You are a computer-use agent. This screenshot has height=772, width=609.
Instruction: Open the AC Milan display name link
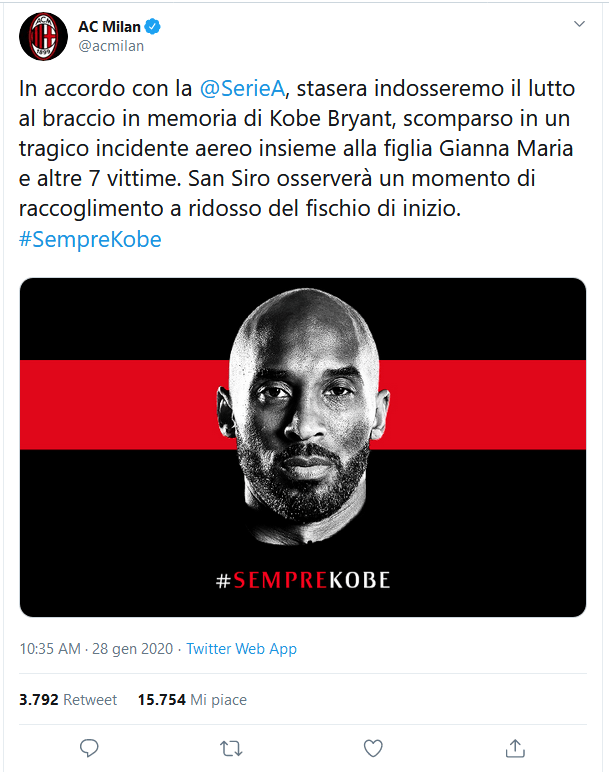pyautogui.click(x=109, y=26)
